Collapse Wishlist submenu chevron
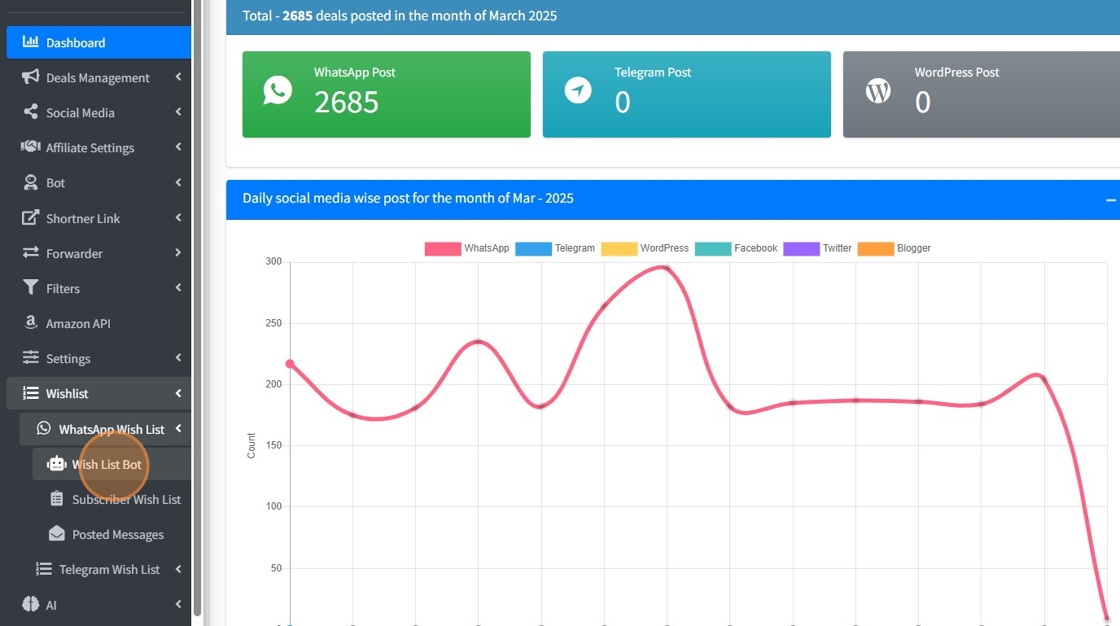 (178, 393)
